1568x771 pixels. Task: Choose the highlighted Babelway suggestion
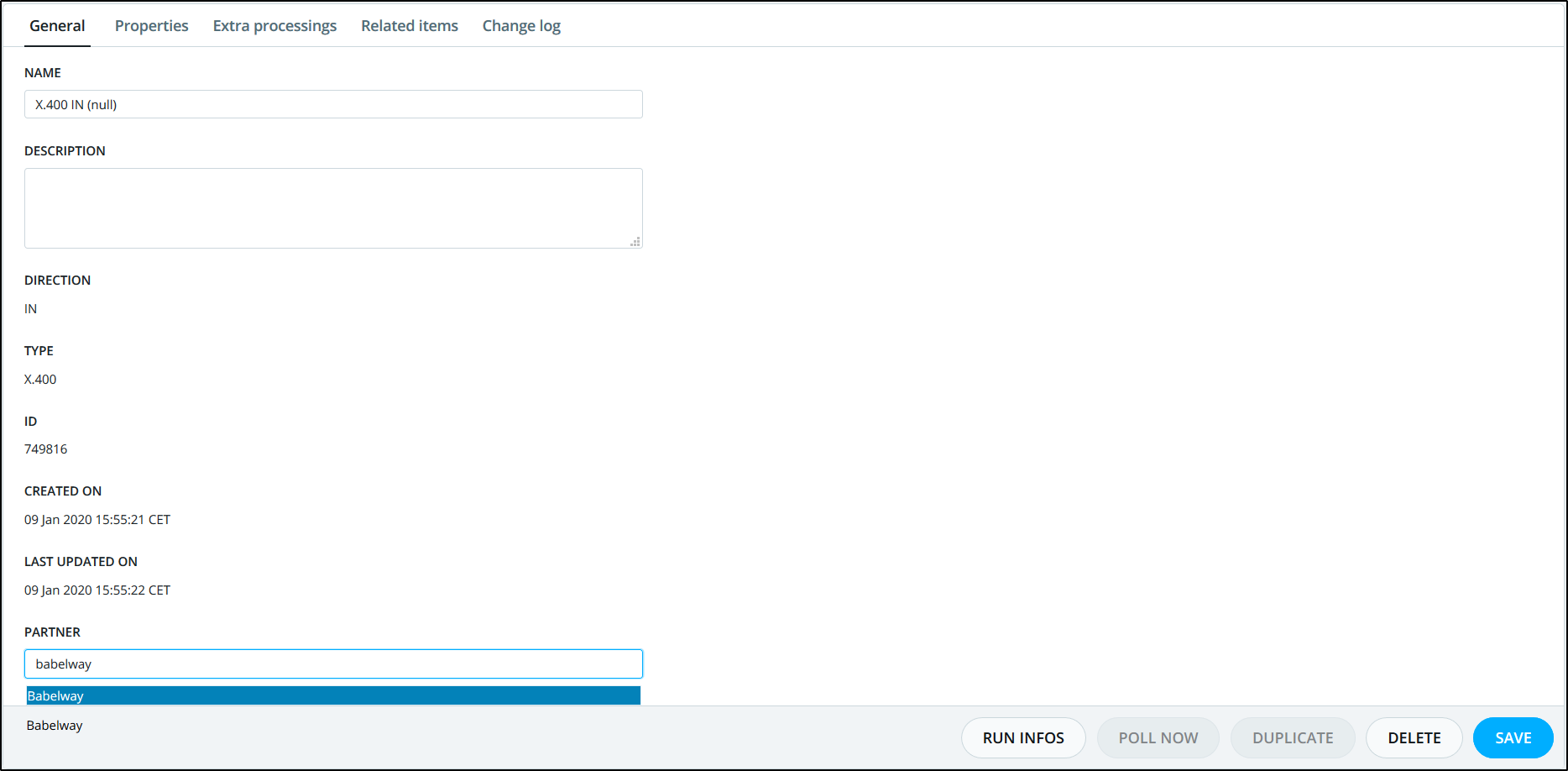pyautogui.click(x=333, y=695)
